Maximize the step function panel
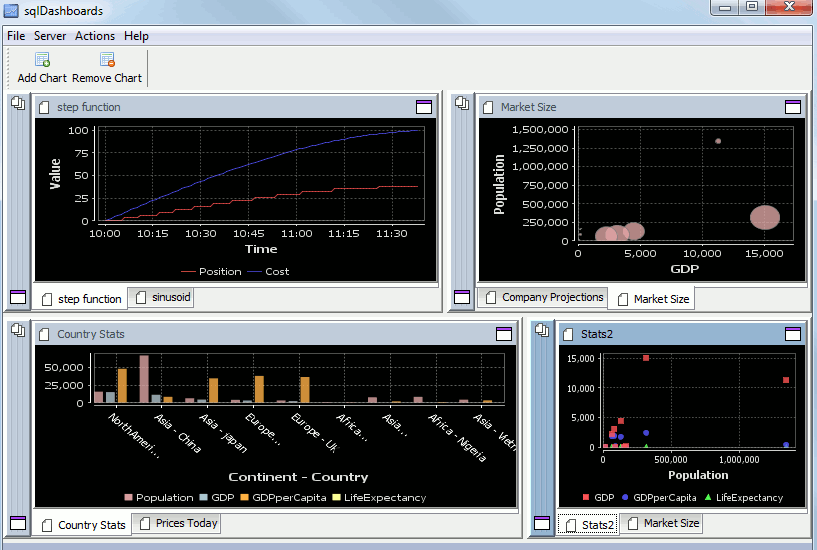This screenshot has height=550, width=817. click(x=424, y=107)
